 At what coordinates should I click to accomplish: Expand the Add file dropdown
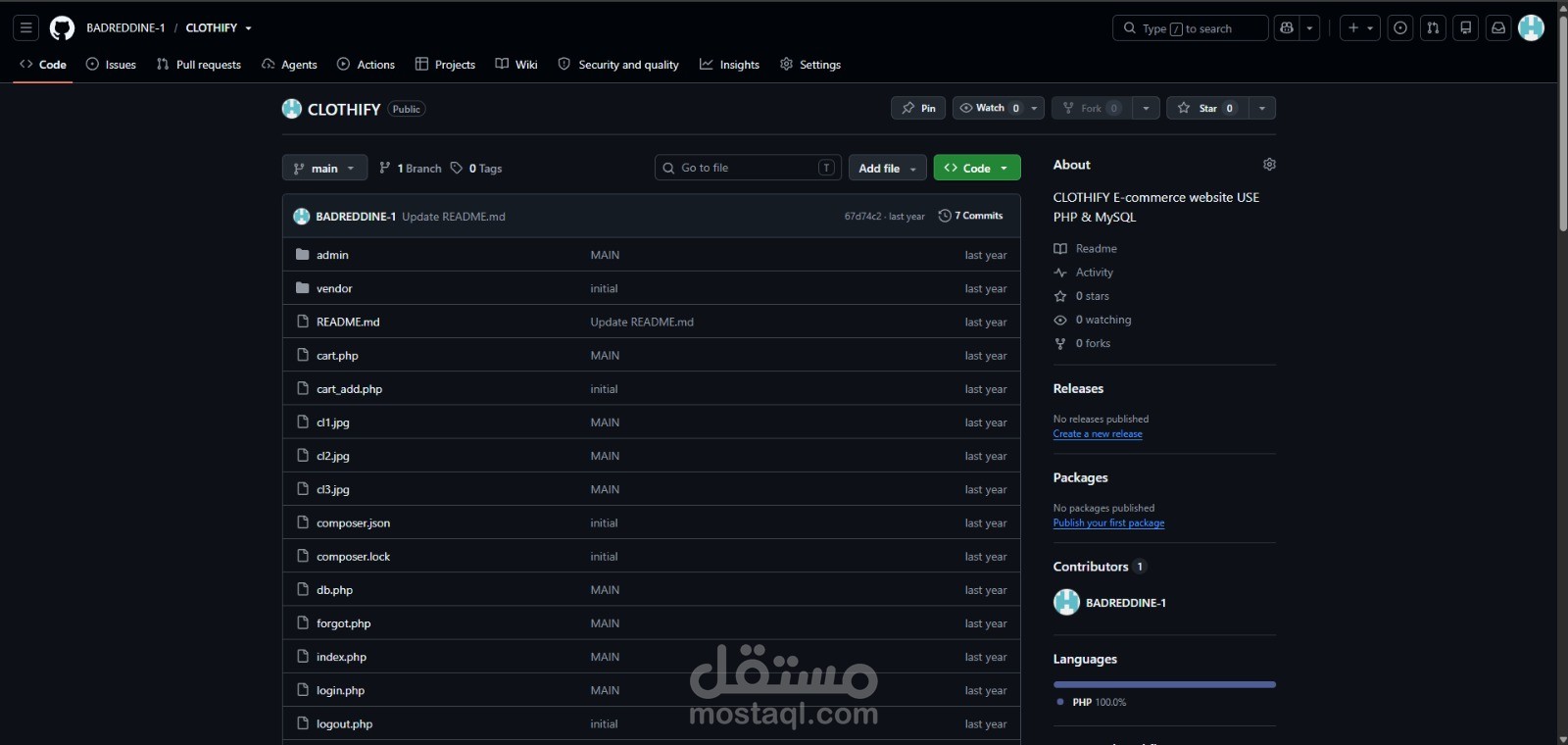click(x=888, y=169)
